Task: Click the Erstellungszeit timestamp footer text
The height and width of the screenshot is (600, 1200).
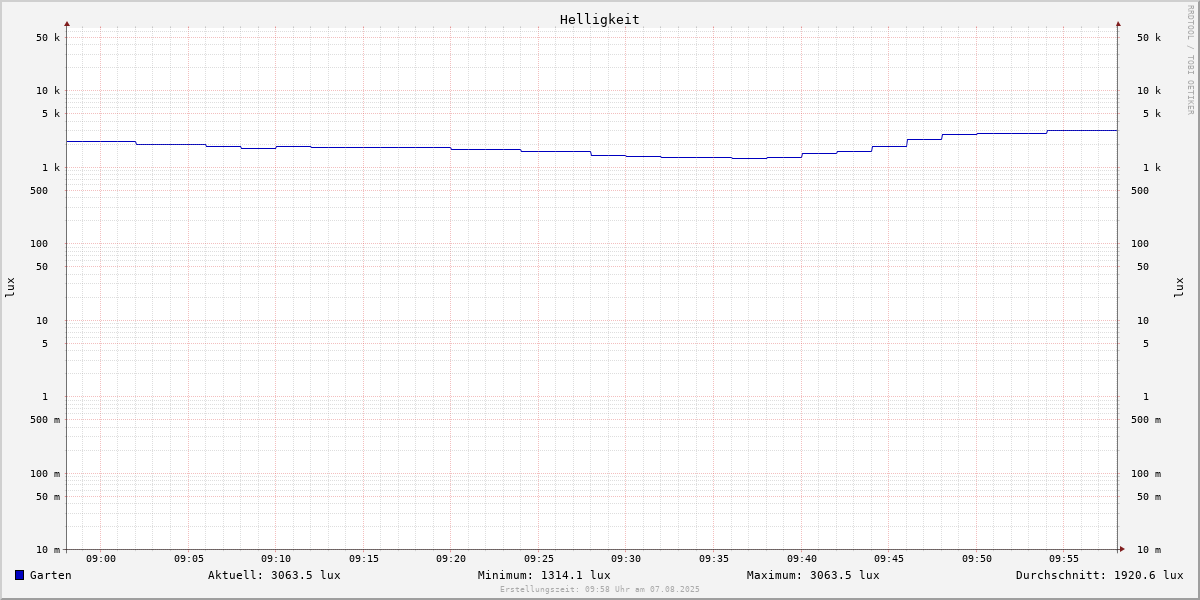Action: tap(600, 589)
